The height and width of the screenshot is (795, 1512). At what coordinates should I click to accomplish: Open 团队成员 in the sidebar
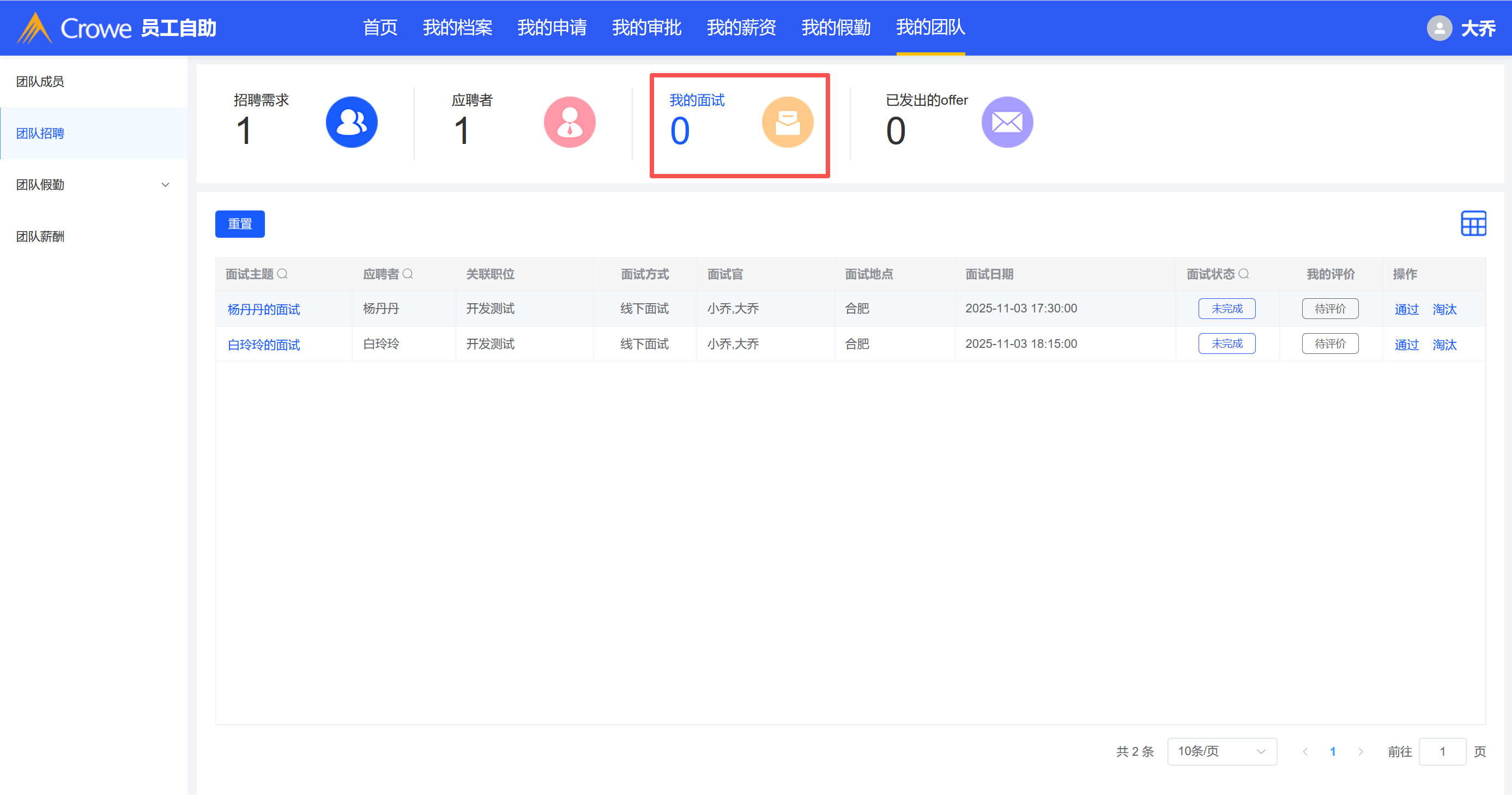click(x=40, y=82)
